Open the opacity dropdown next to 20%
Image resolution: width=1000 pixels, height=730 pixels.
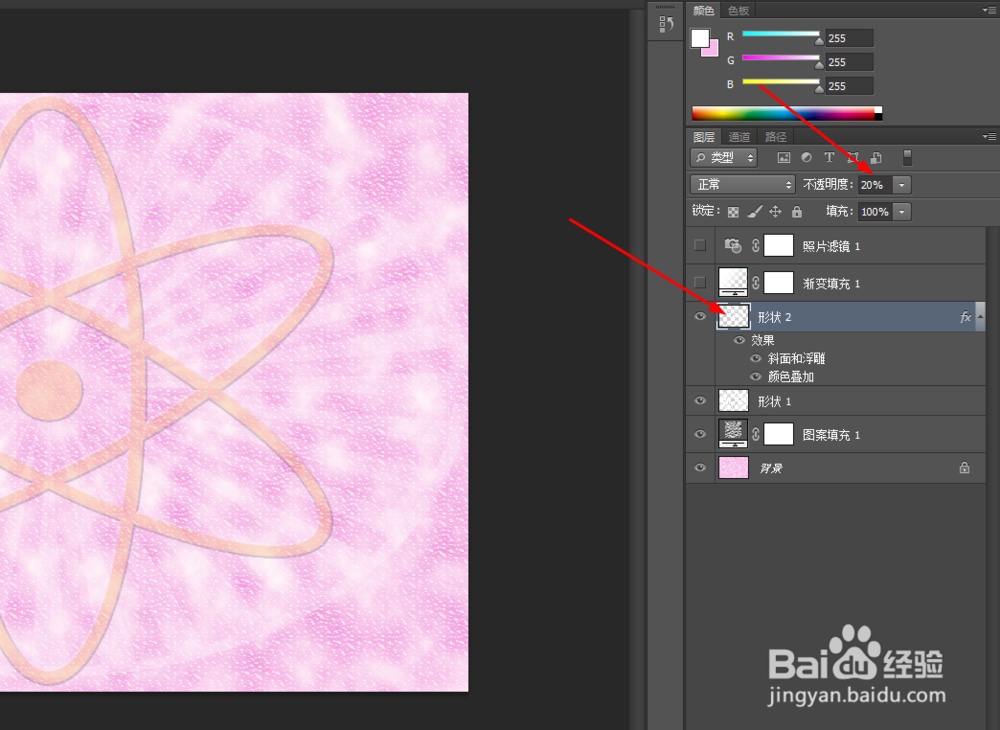pos(901,184)
